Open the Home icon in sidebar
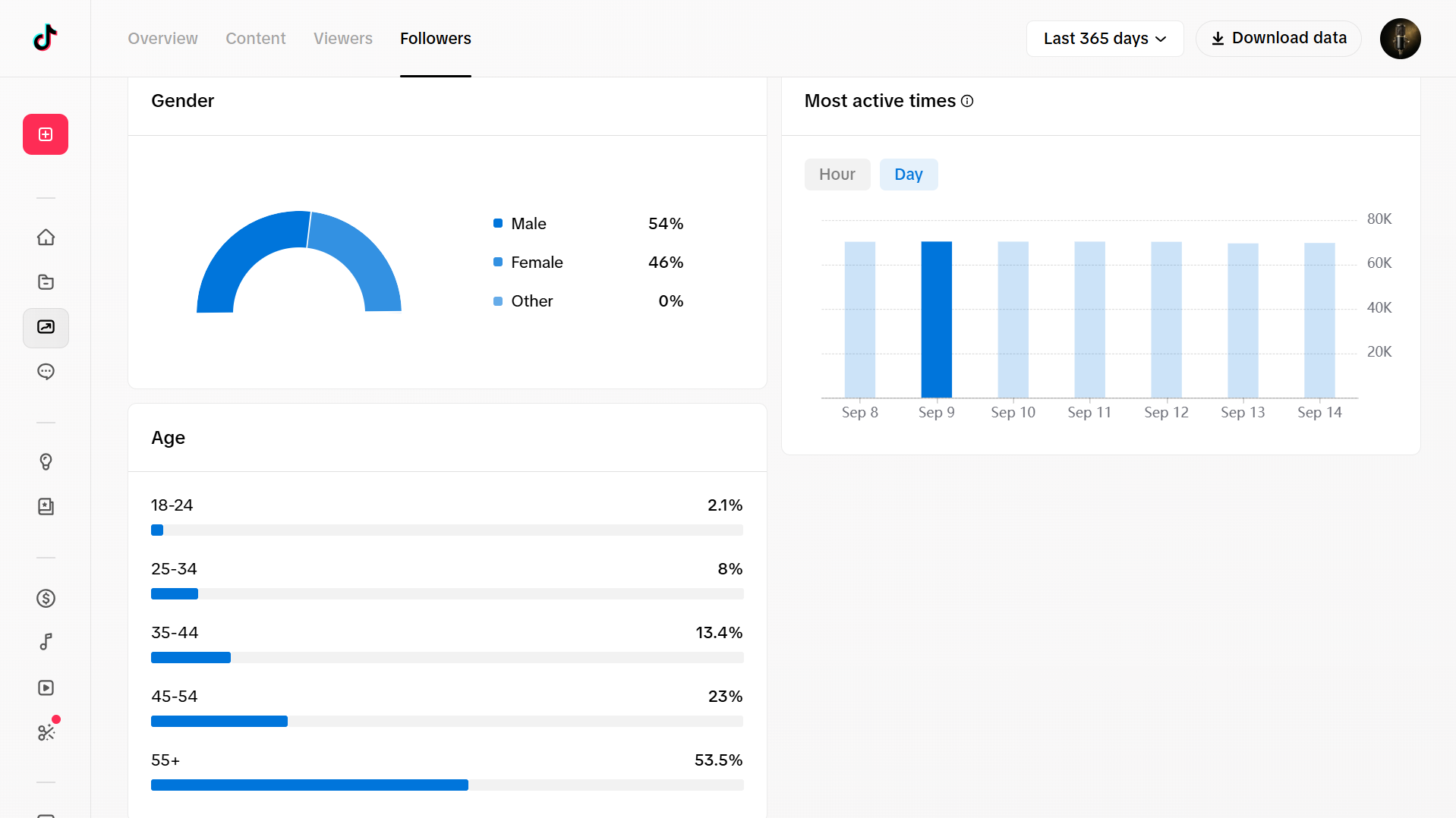 pyautogui.click(x=46, y=238)
